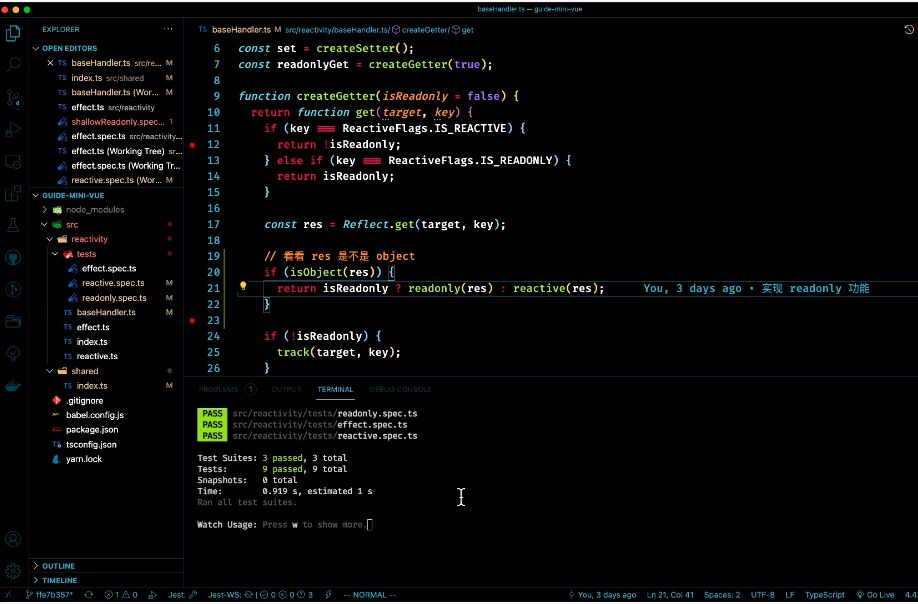The image size is (918, 604).
Task: Open the Search view icon
Action: [13, 65]
